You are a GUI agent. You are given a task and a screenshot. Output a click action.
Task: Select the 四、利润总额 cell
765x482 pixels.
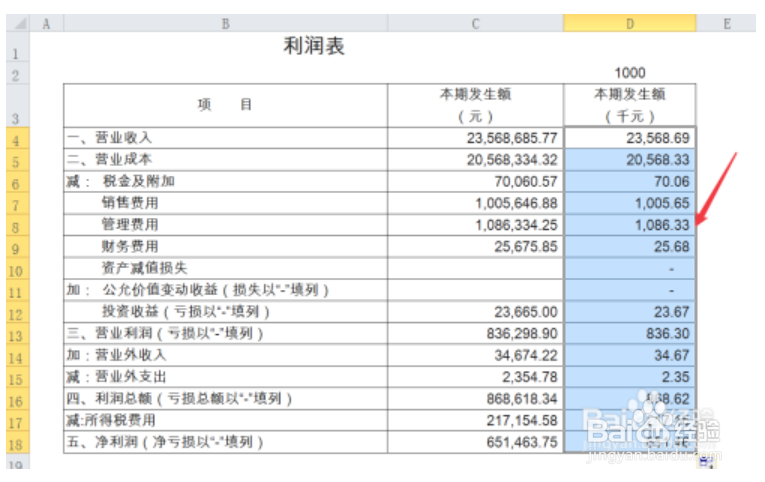point(225,399)
